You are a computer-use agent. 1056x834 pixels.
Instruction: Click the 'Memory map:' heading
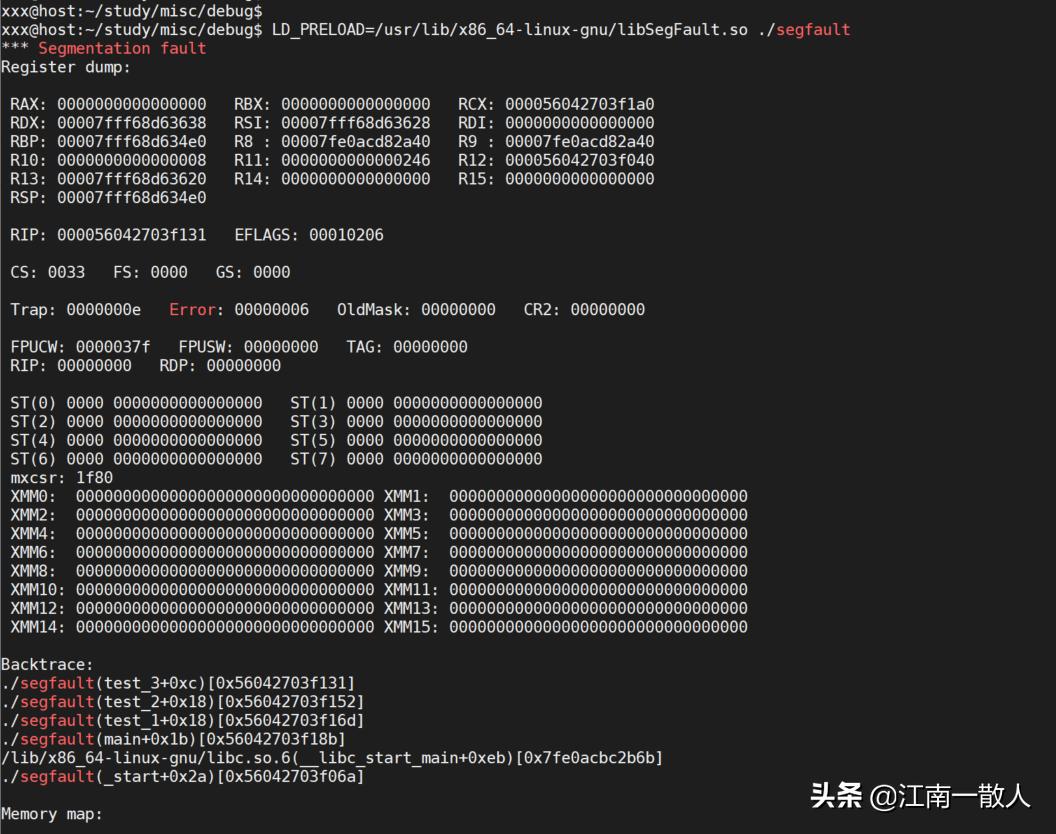pyautogui.click(x=52, y=814)
